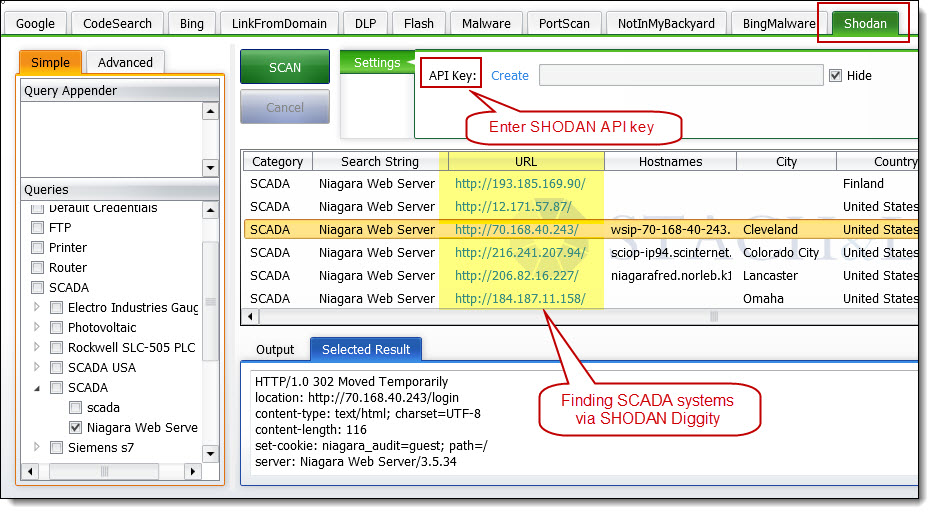
Task: Open the http://193.185.169.90/ link
Action: pyautogui.click(x=520, y=183)
